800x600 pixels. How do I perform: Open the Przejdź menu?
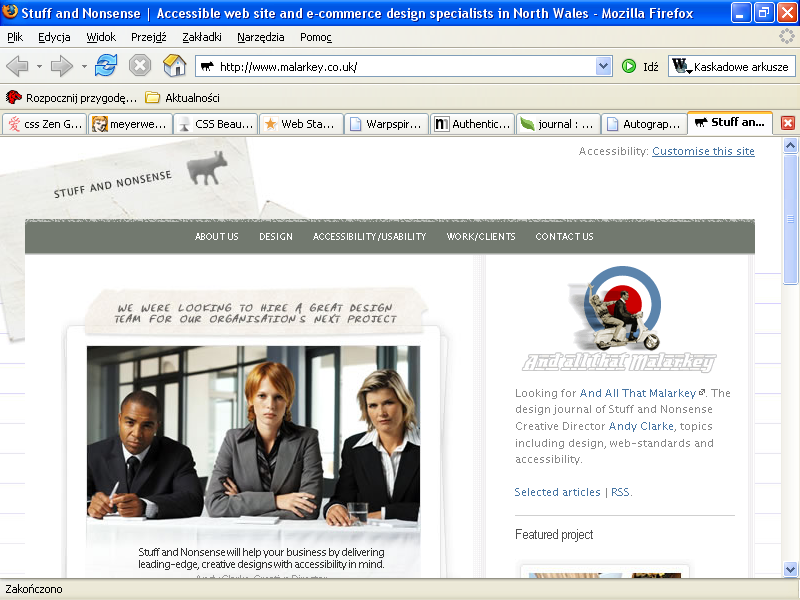[x=148, y=37]
